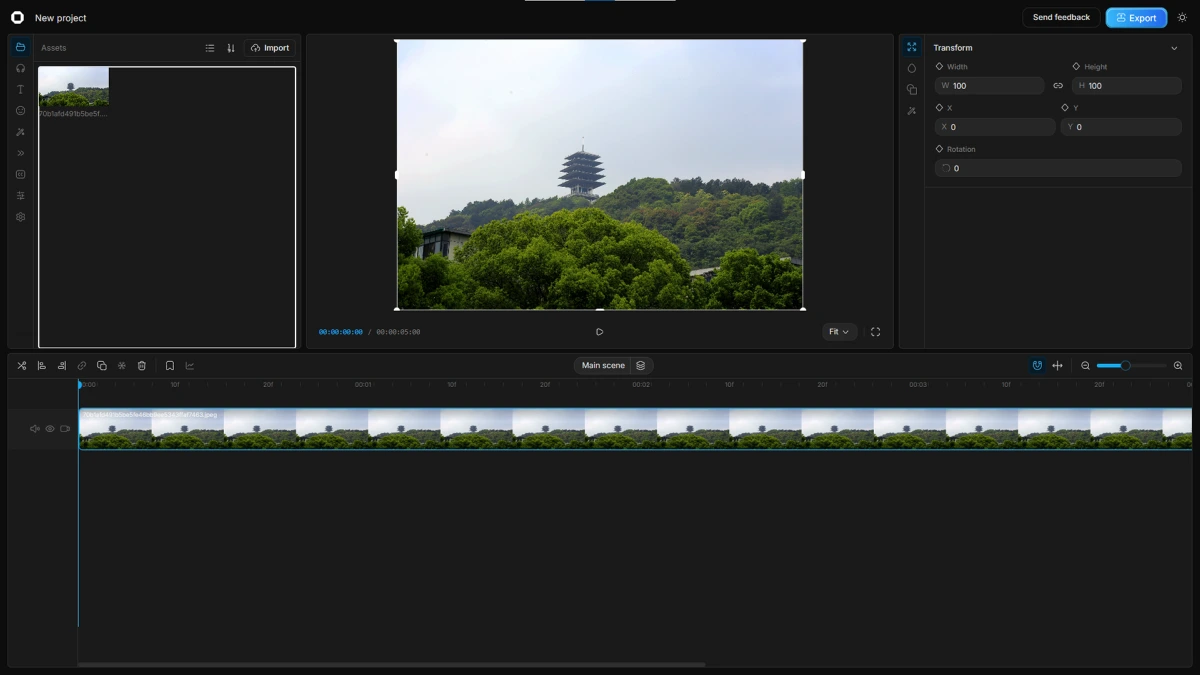Click the track video camera icon
Image resolution: width=1200 pixels, height=675 pixels.
point(65,429)
